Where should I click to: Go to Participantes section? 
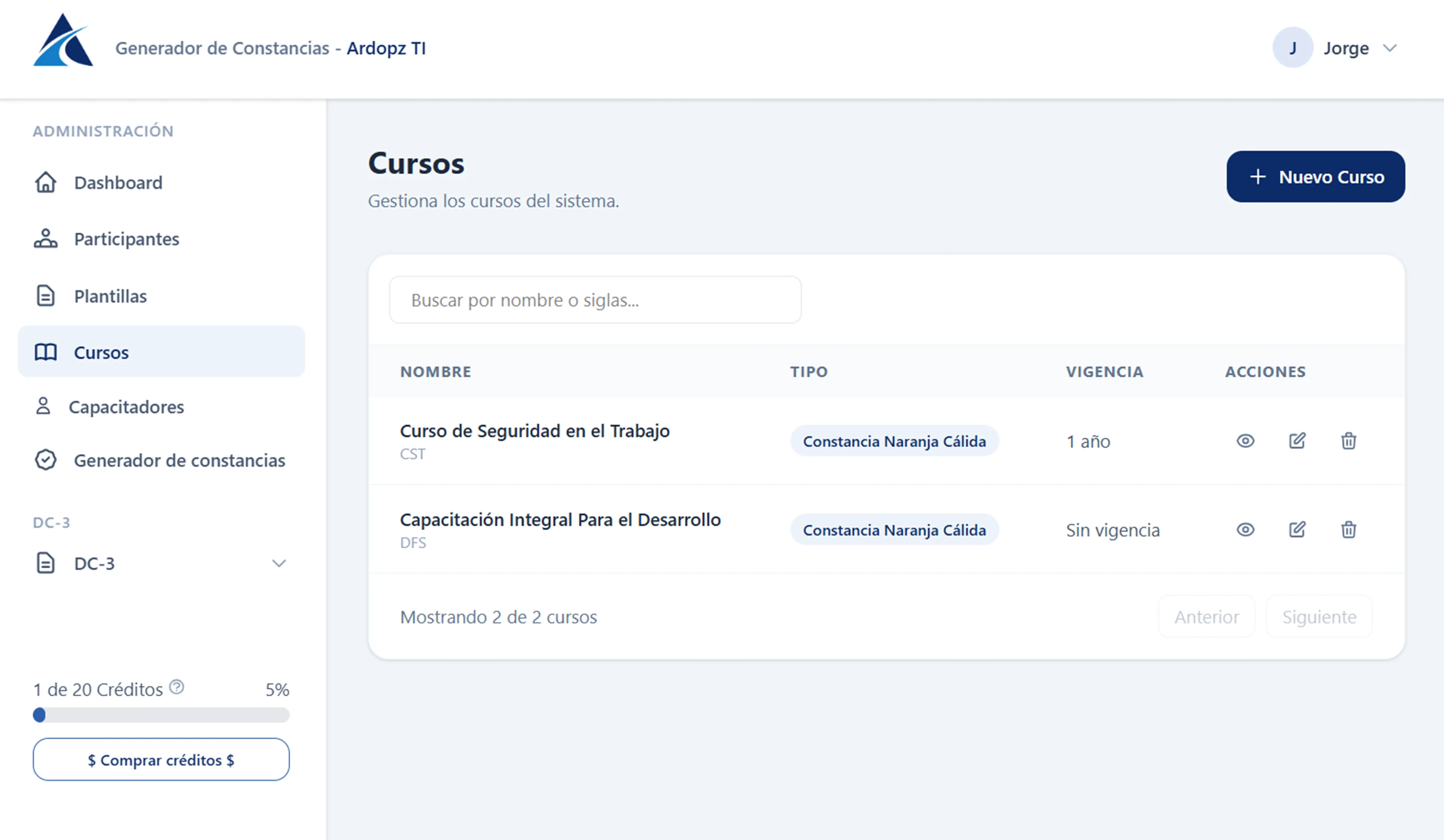(162, 239)
